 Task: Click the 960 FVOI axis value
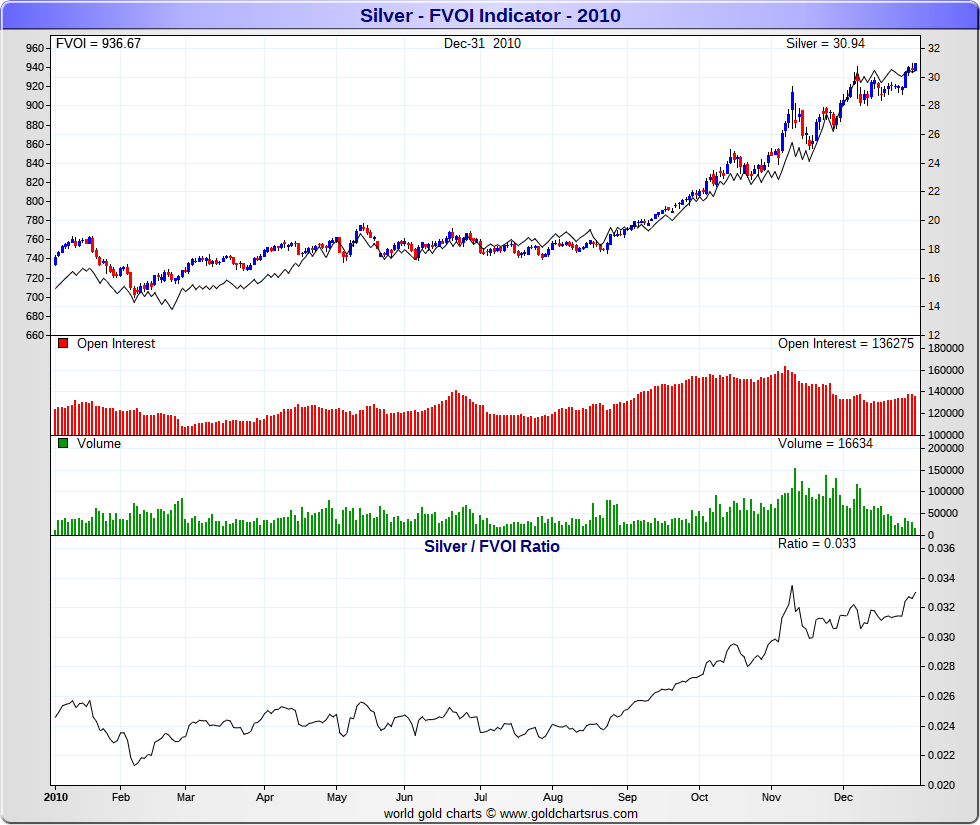coord(35,48)
